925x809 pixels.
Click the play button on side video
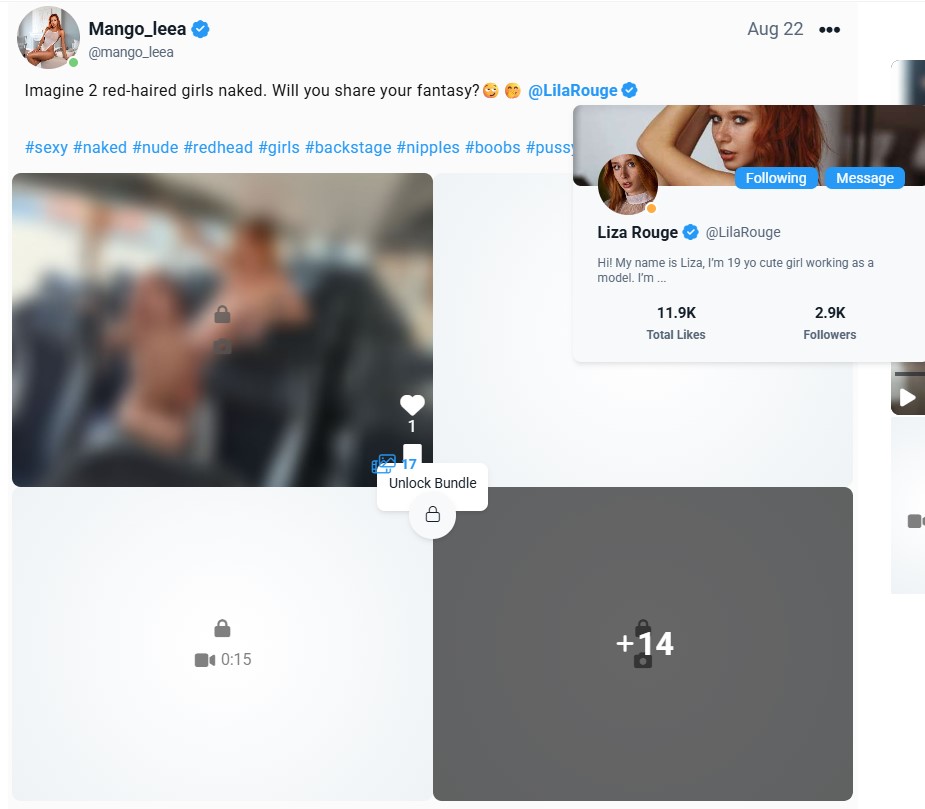tap(907, 398)
